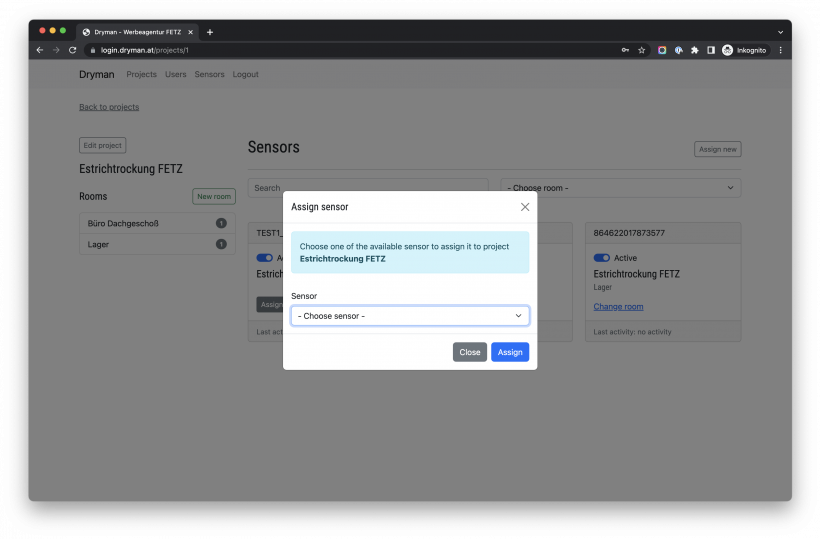The image size is (820, 539).
Task: Open the password key icon in address bar
Action: 625,50
